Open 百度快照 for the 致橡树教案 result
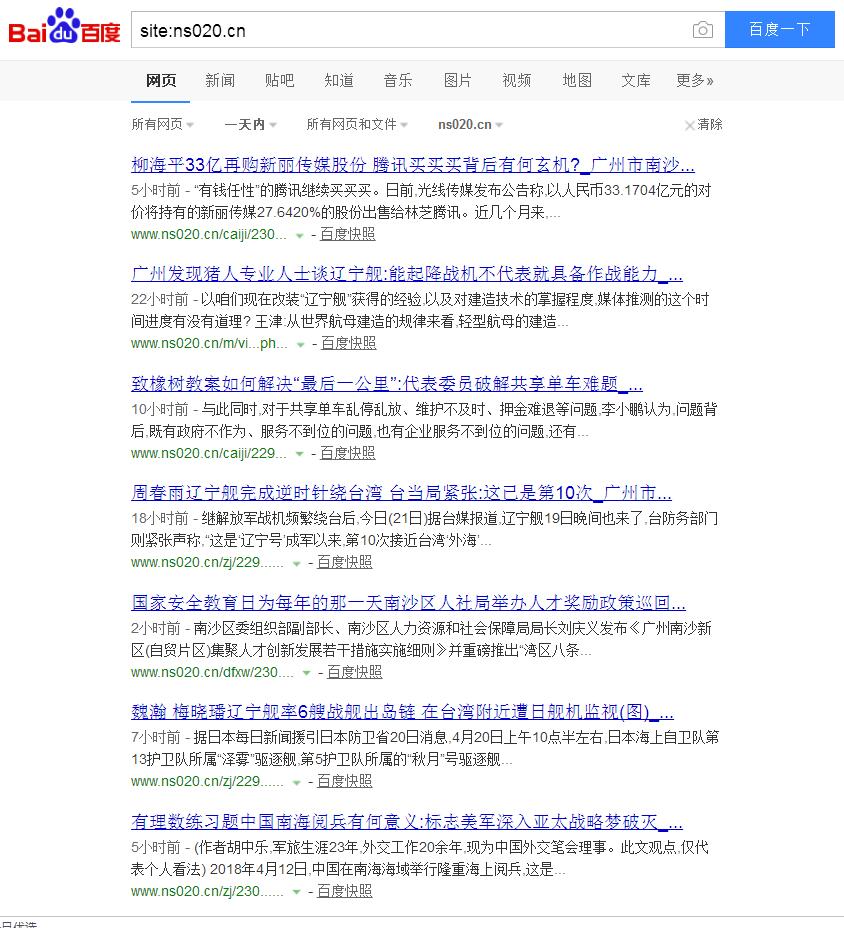Screen dimensions: 844x928 [347, 453]
